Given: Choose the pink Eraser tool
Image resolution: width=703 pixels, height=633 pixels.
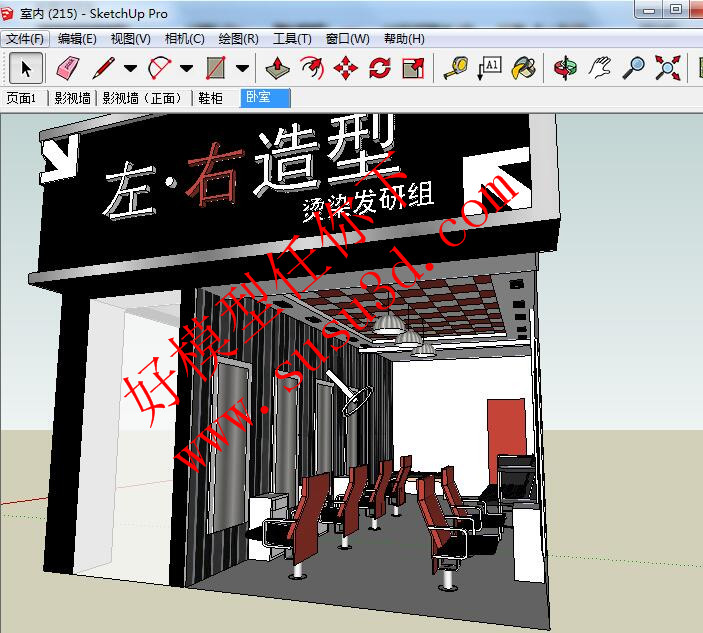Looking at the screenshot, I should pyautogui.click(x=68, y=68).
